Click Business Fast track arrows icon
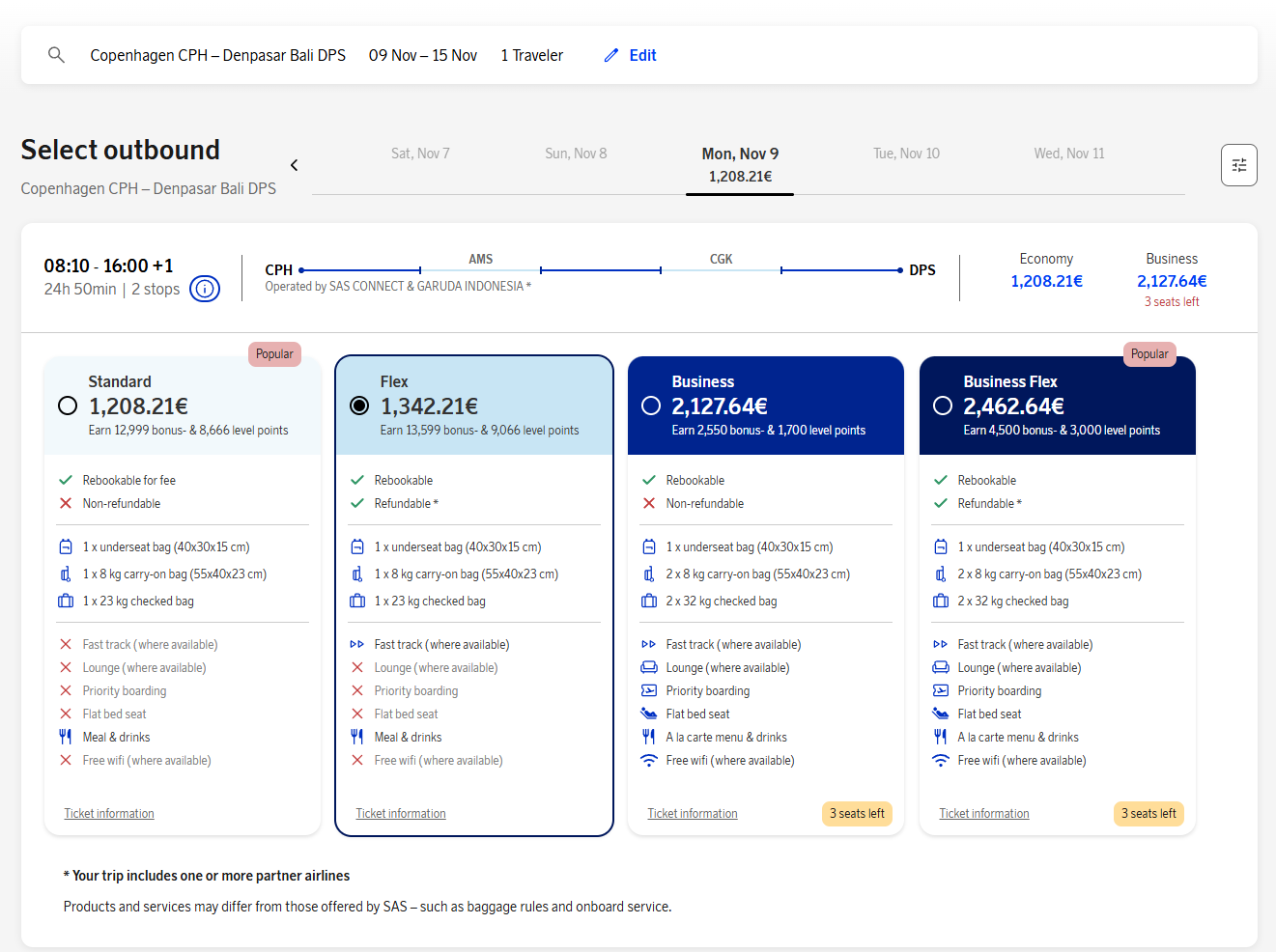Viewport: 1276px width, 952px height. coord(649,644)
